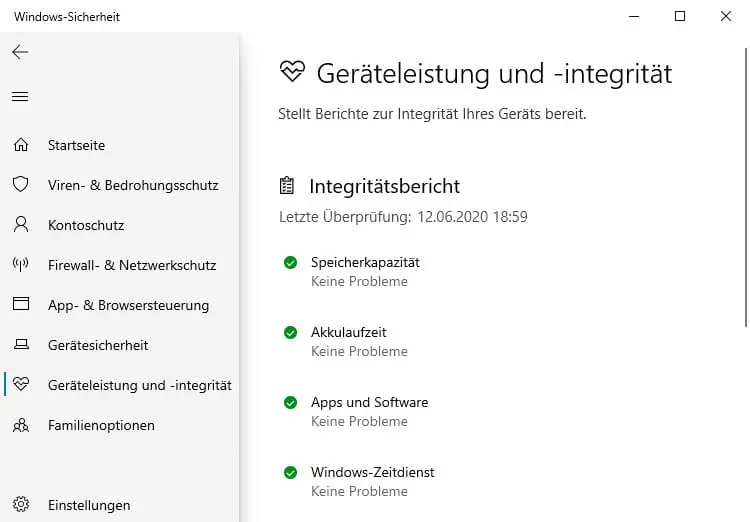Viewport: 750px width, 522px height.
Task: Click the Familienoptionen people icon
Action: coord(20,425)
